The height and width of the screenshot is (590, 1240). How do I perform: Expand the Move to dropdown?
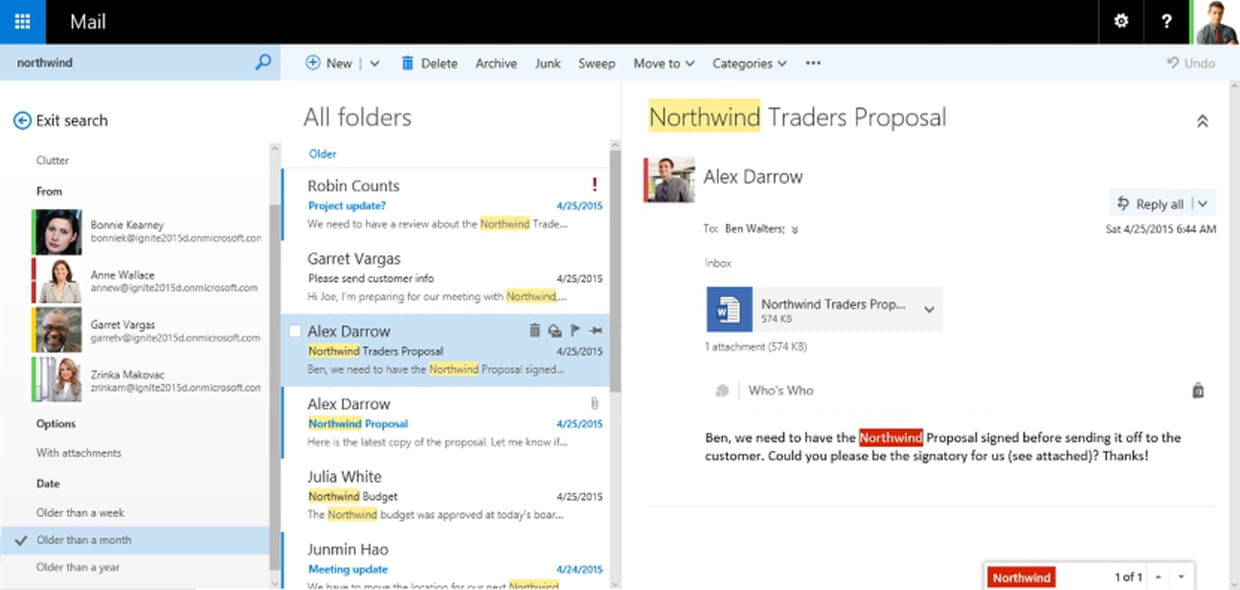click(663, 63)
